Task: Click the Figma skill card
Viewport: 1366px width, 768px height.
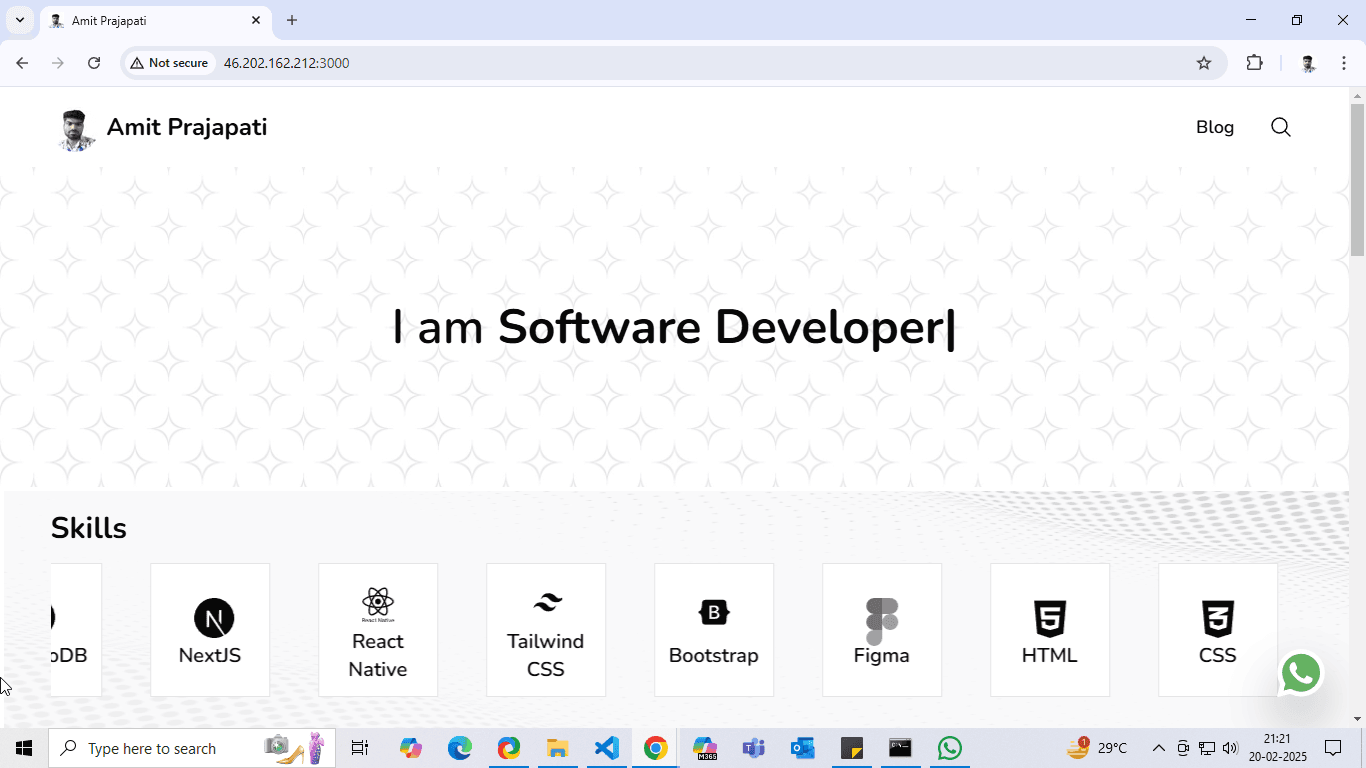Action: click(882, 630)
